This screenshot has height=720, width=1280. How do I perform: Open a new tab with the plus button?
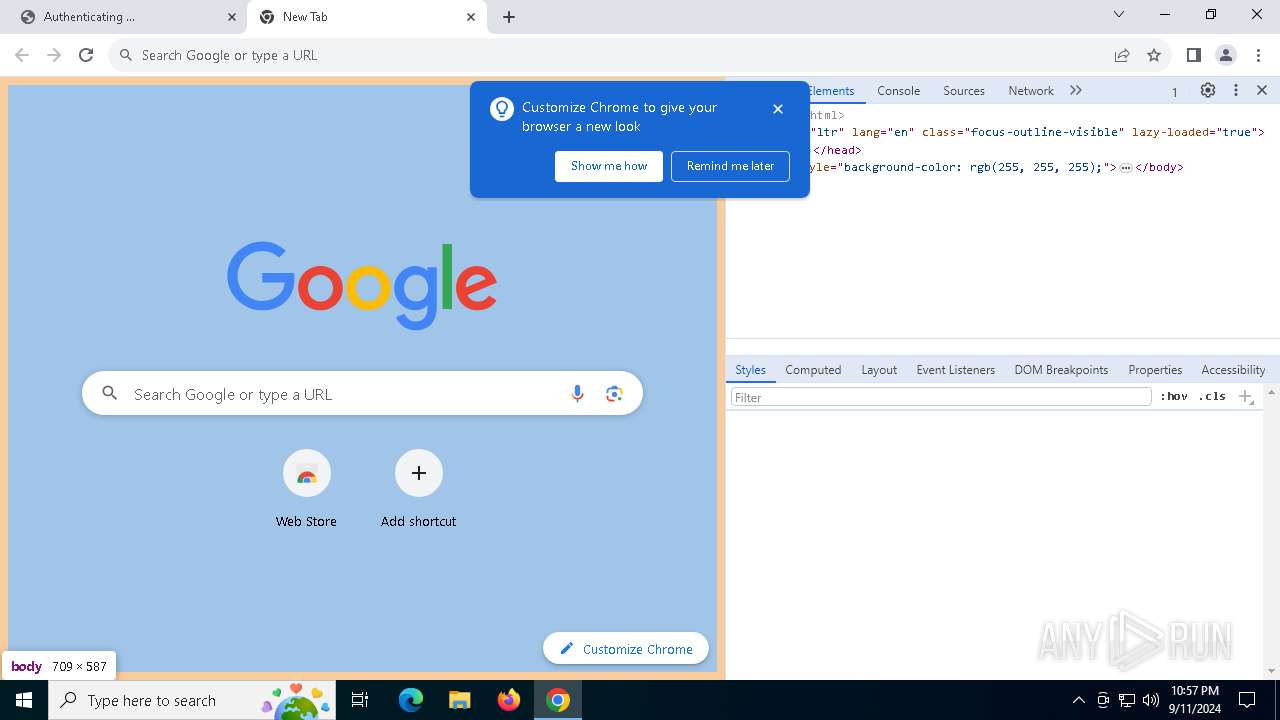[509, 17]
